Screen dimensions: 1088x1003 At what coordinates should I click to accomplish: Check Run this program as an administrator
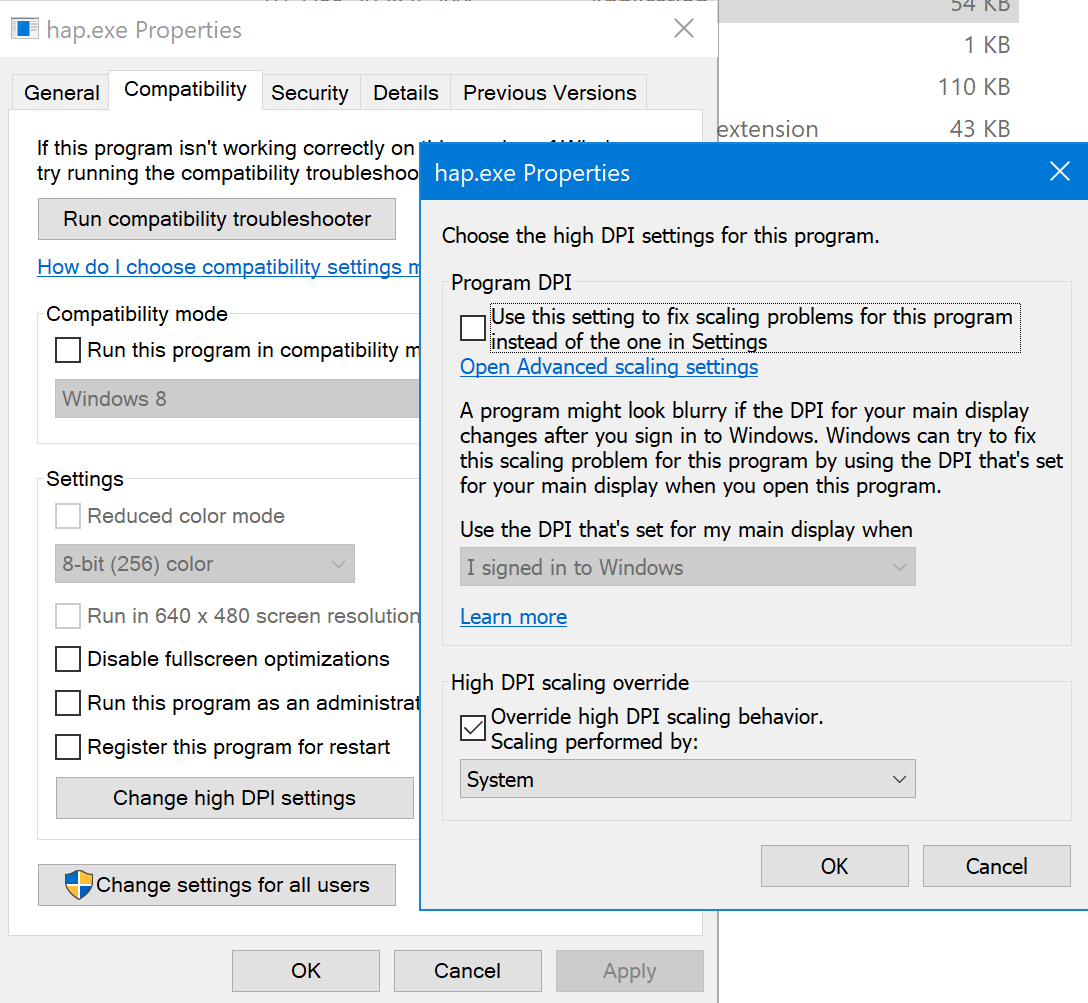pos(67,703)
